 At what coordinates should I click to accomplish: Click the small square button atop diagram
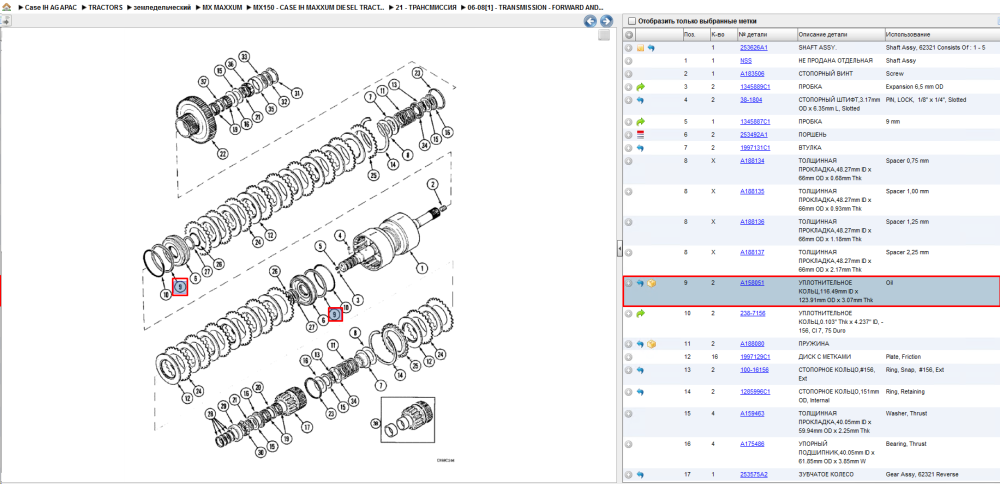click(604, 36)
